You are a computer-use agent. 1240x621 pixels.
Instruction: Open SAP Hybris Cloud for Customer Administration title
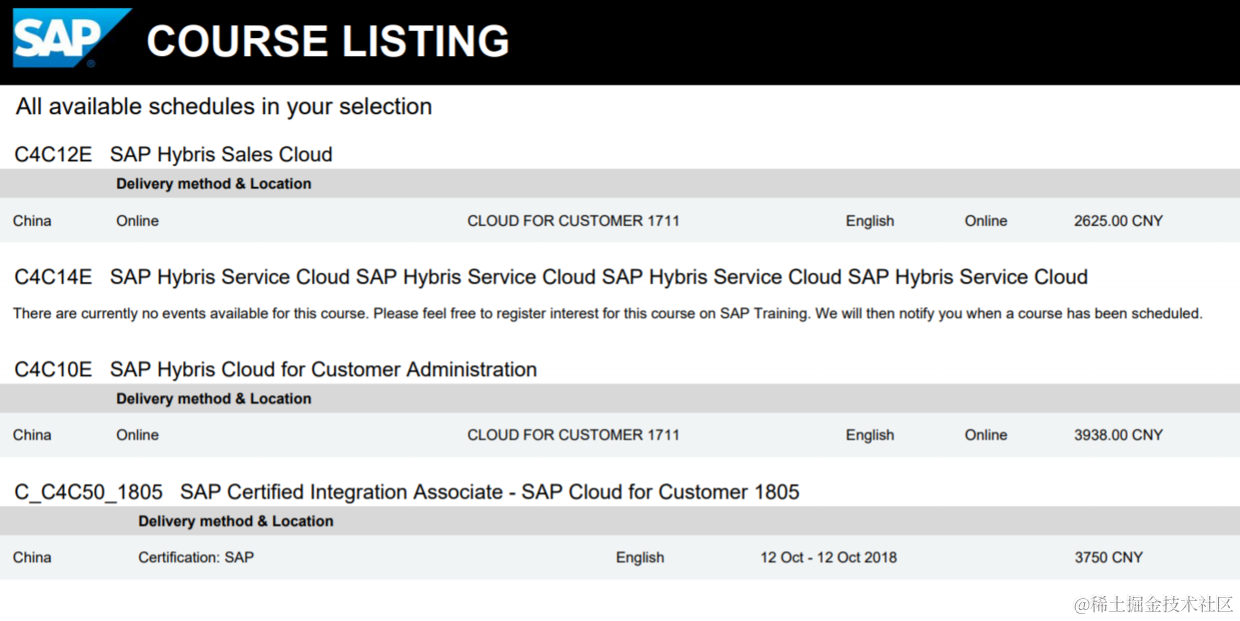pos(323,370)
